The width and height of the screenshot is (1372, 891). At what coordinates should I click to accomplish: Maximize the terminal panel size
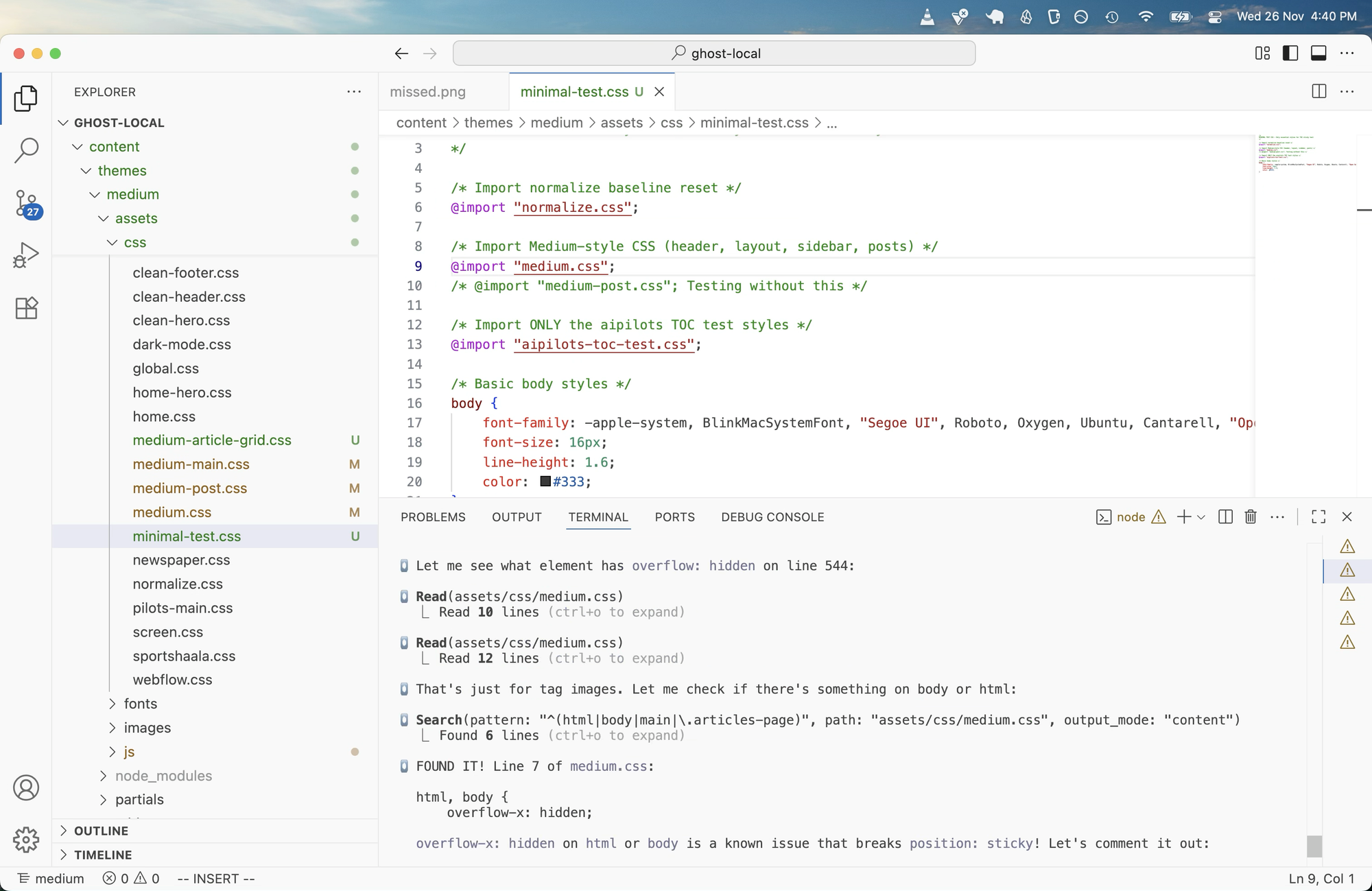click(x=1318, y=517)
